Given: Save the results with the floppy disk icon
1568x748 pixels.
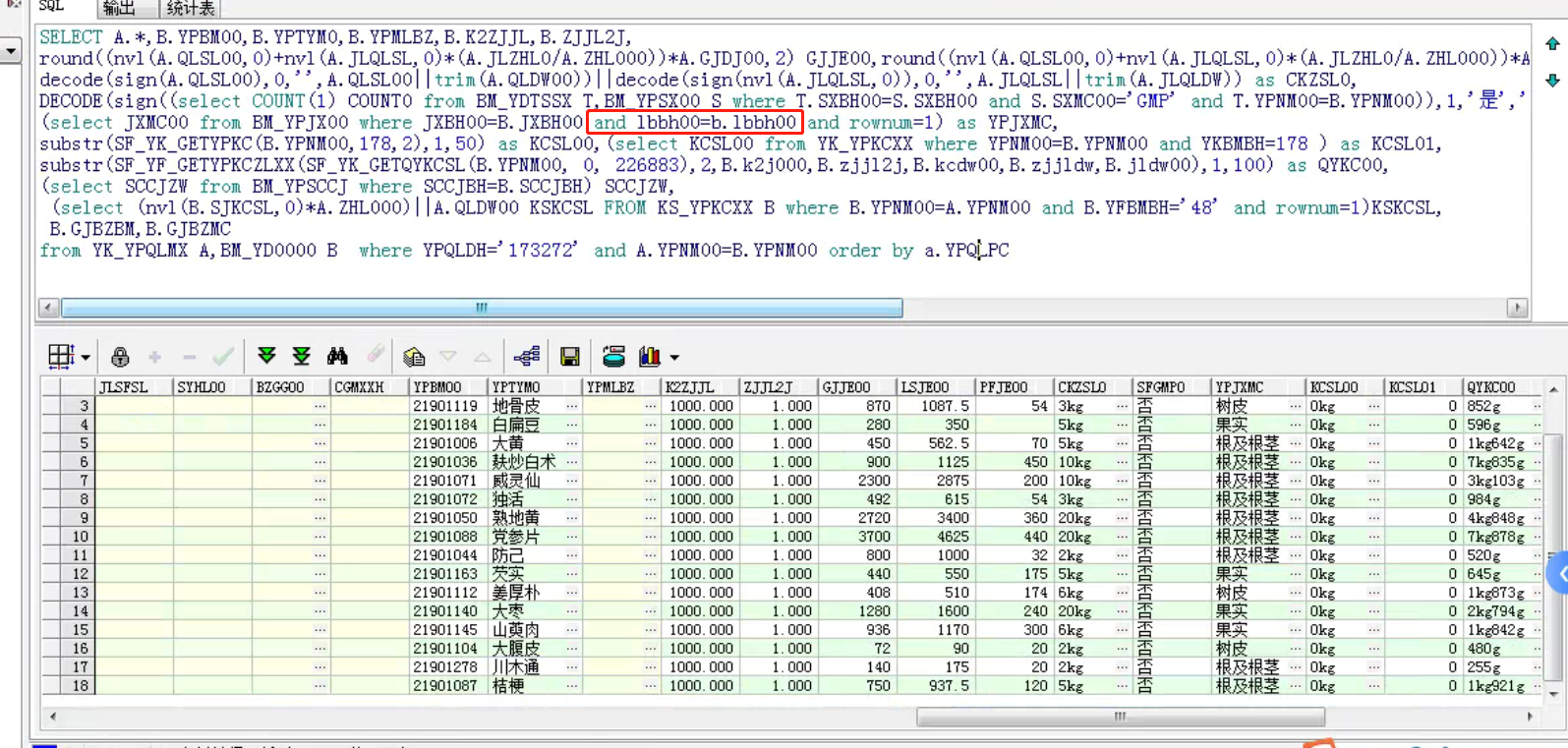Looking at the screenshot, I should coord(569,357).
